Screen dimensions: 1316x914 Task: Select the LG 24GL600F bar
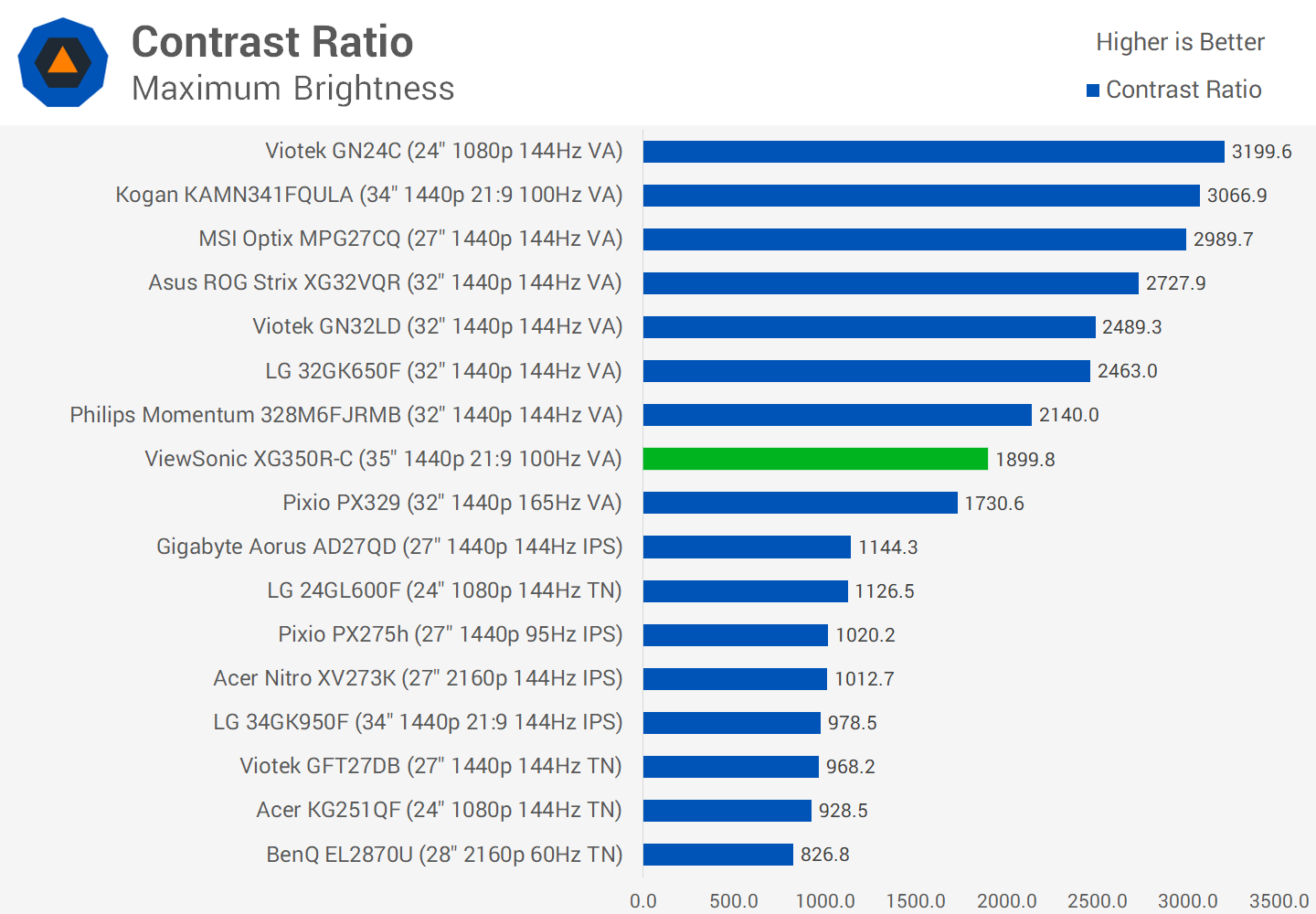[745, 591]
